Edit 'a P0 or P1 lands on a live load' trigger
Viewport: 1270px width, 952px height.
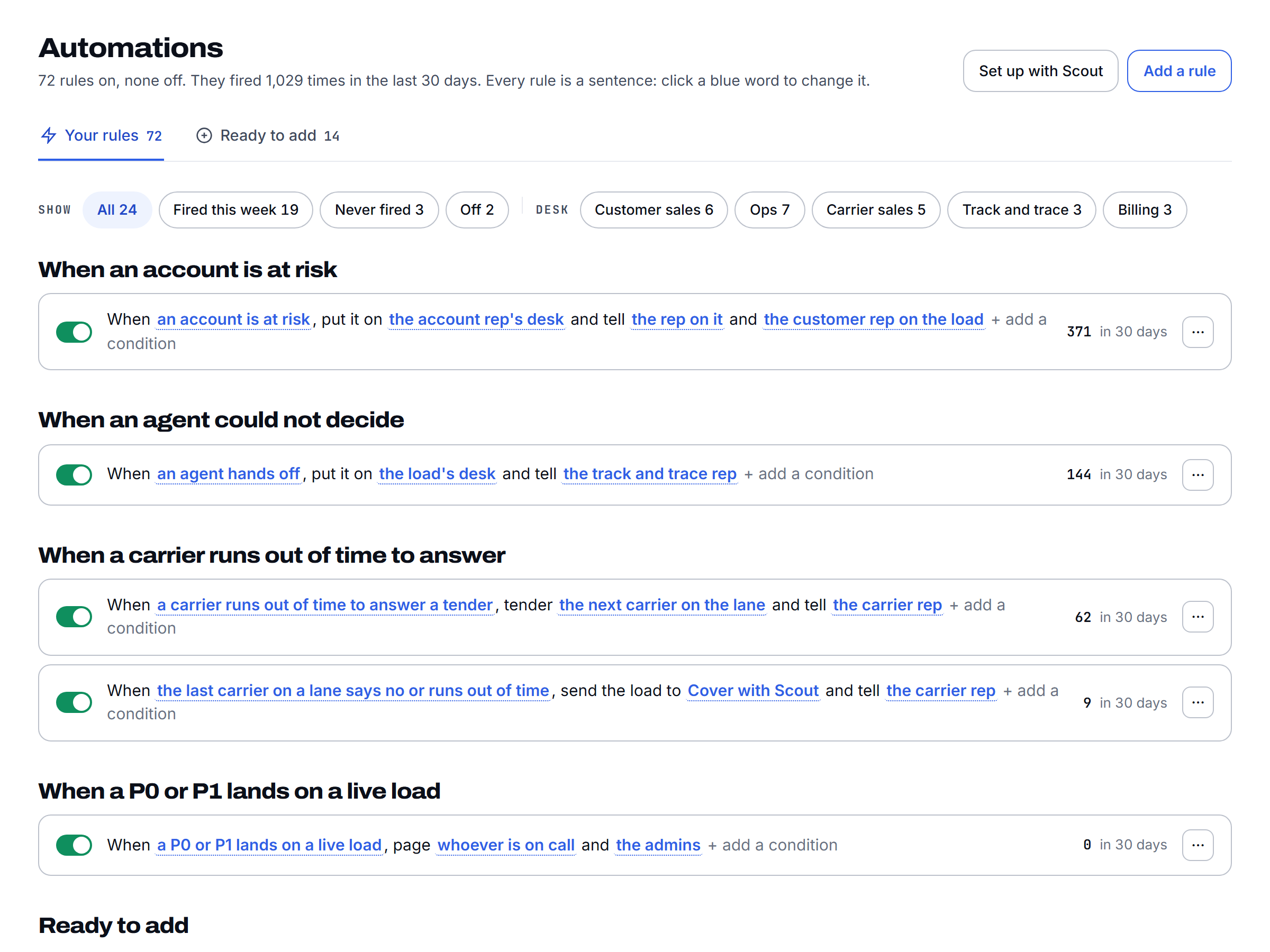pyautogui.click(x=269, y=845)
